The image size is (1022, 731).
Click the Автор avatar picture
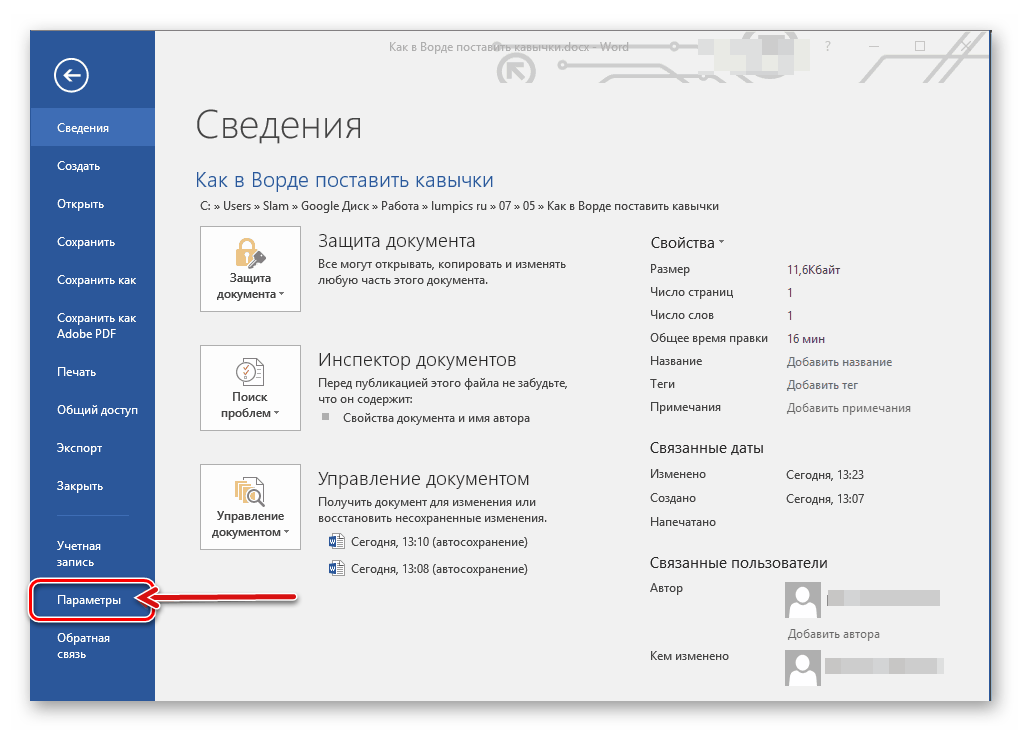(x=802, y=599)
